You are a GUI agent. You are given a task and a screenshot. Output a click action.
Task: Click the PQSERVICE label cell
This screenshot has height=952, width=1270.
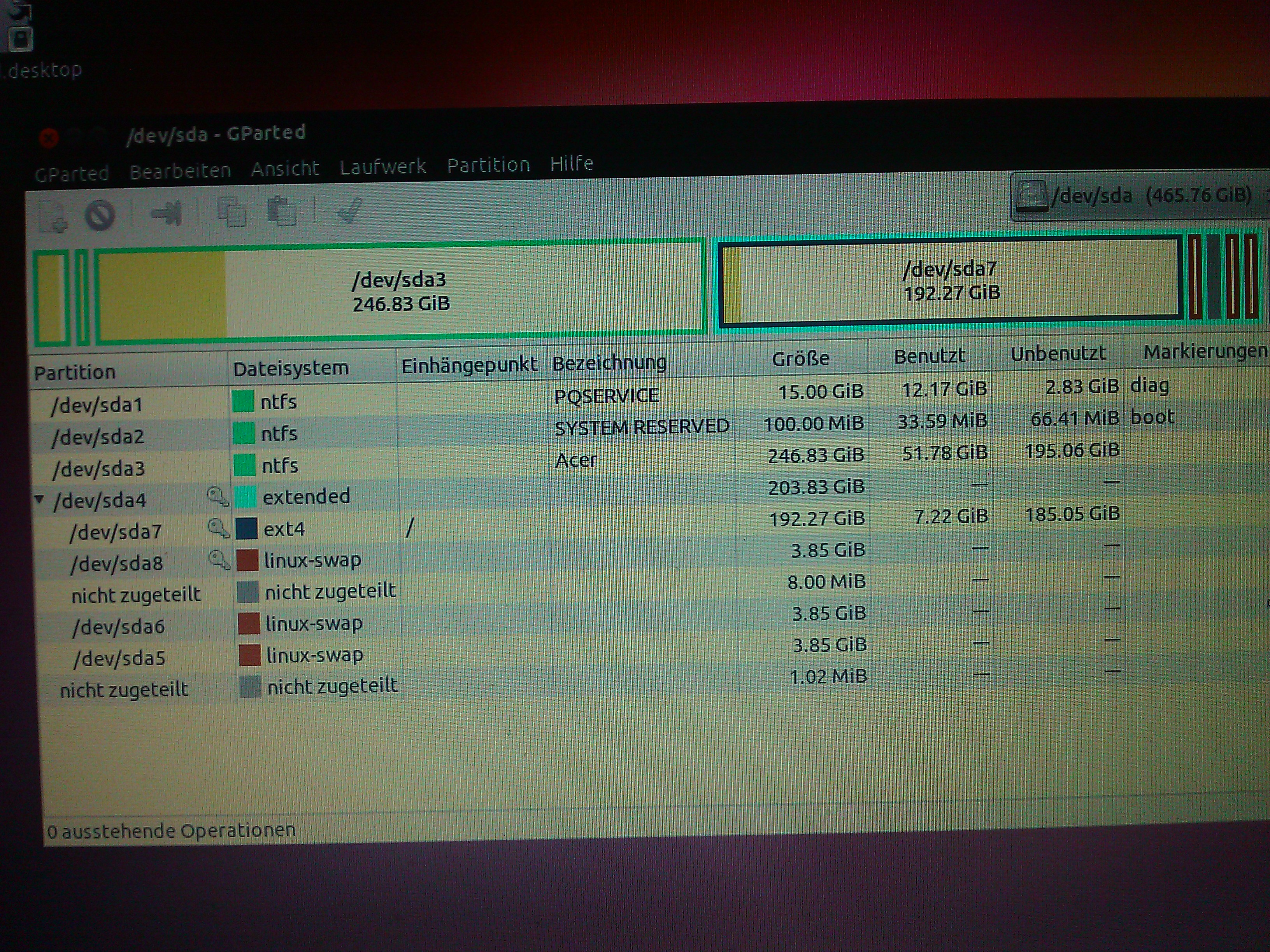(606, 396)
